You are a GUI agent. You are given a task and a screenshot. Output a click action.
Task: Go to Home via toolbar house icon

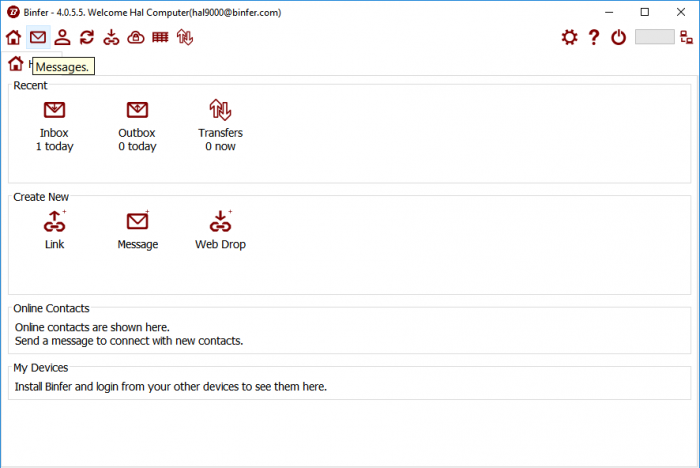pos(13,38)
